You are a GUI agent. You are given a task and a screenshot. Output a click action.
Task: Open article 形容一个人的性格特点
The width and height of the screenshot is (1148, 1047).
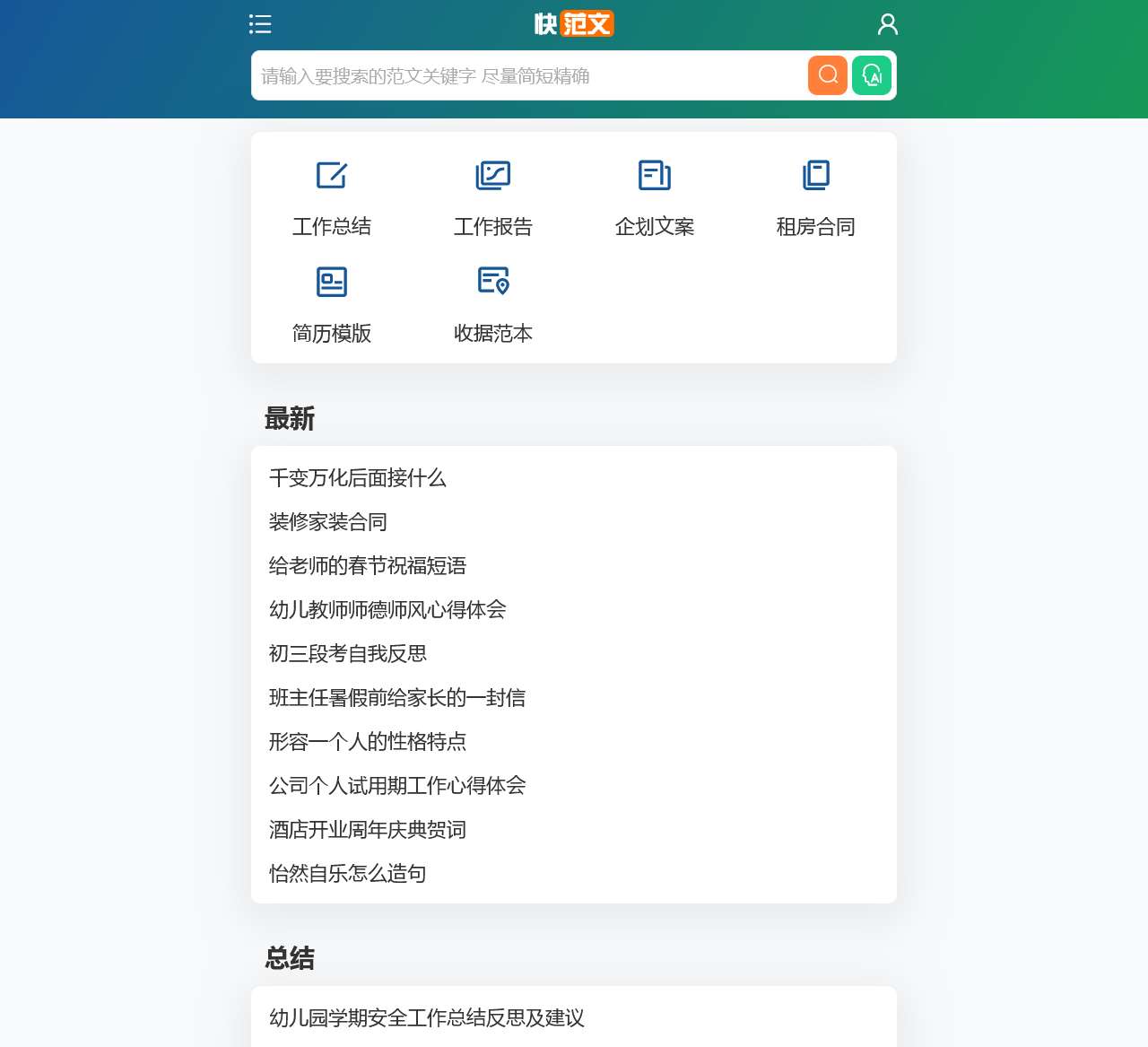368,742
